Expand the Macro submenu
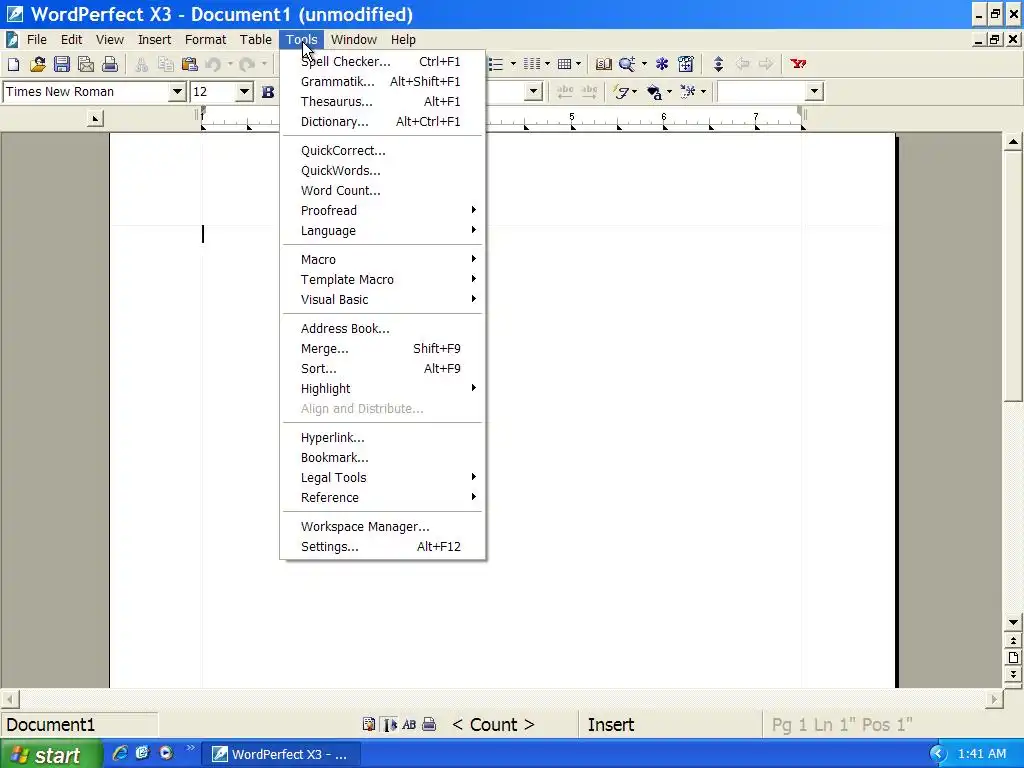 click(x=382, y=259)
